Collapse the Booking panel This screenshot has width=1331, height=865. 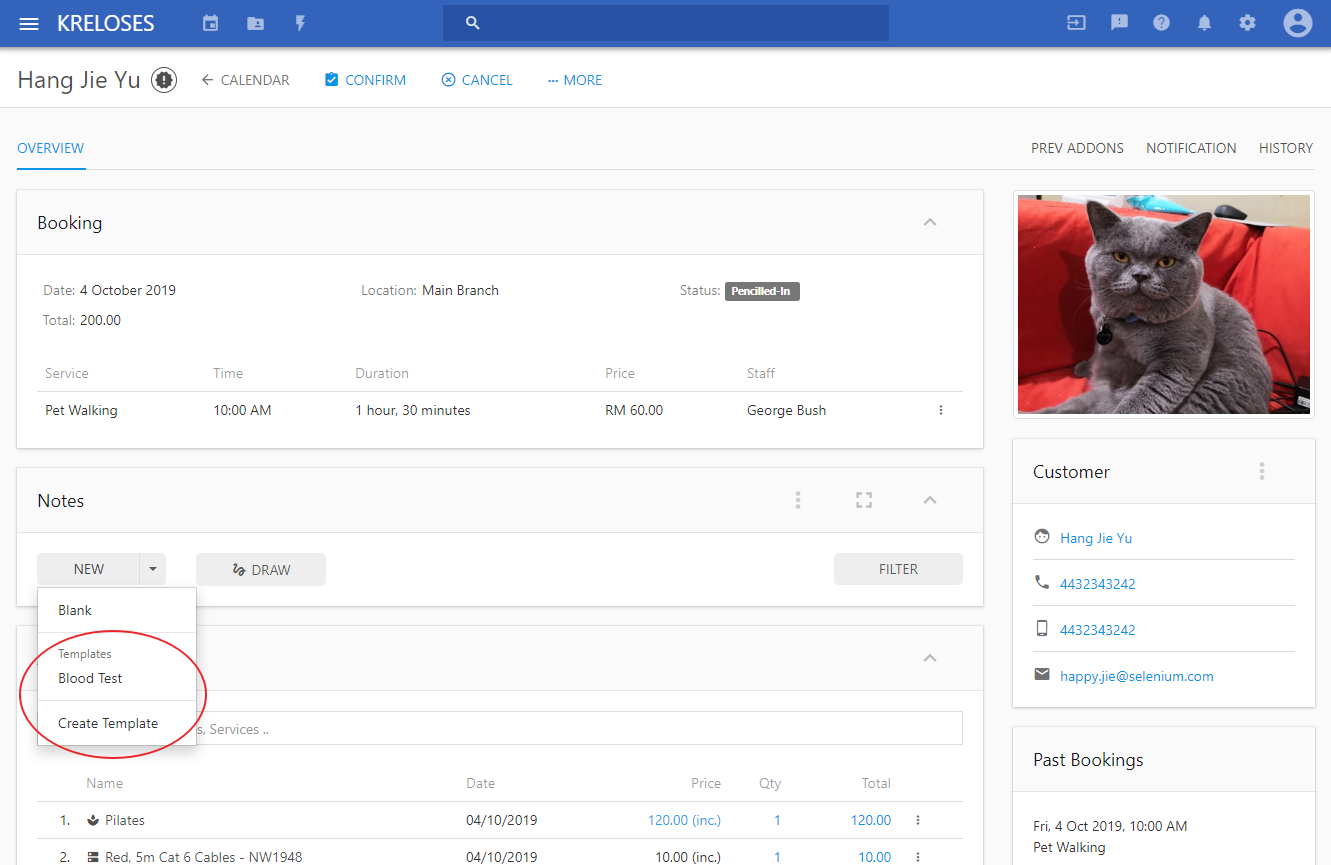tap(930, 222)
